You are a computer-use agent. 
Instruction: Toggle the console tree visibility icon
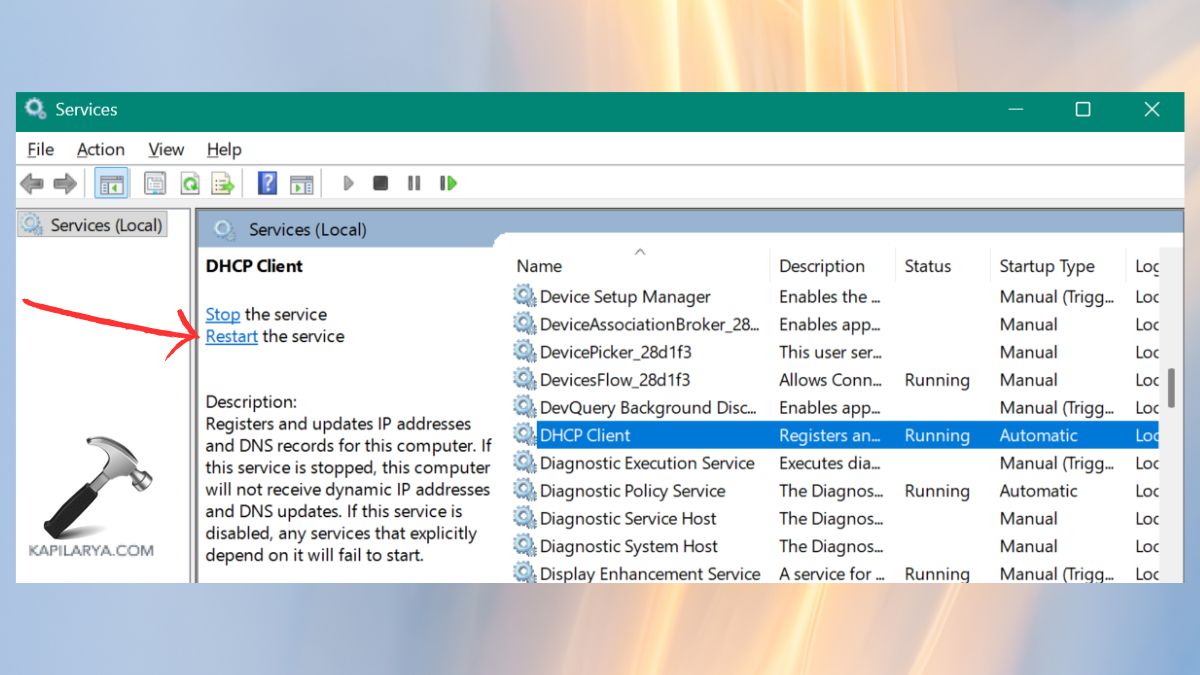point(111,183)
